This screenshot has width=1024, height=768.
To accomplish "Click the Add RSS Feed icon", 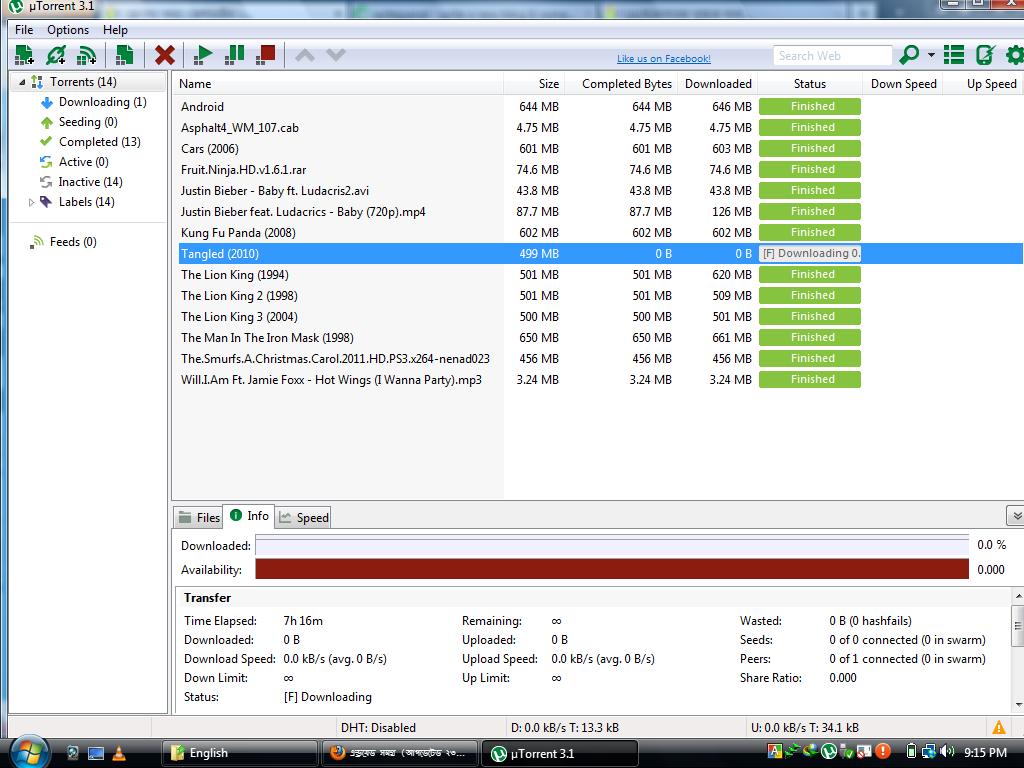I will tap(86, 55).
